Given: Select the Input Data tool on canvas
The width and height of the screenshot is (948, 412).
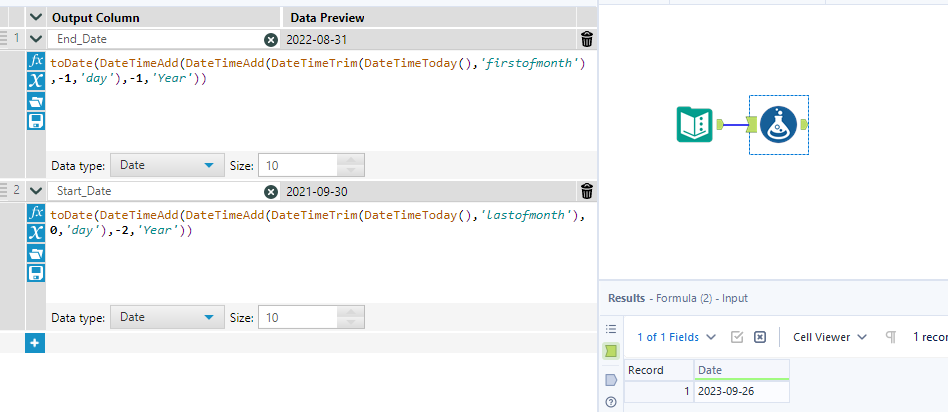Looking at the screenshot, I should (695, 125).
